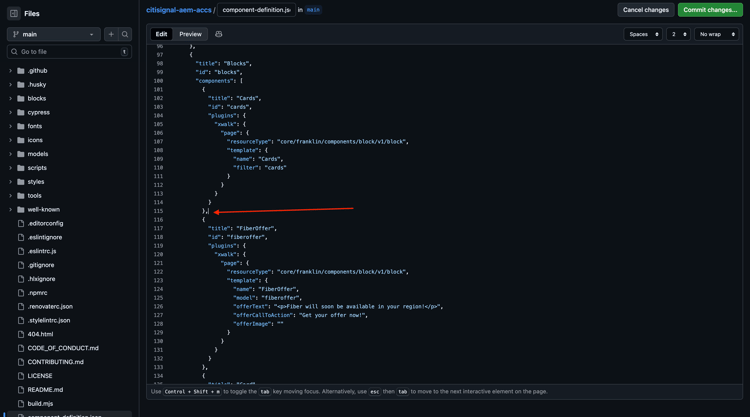The image size is (750, 417).
Task: Open the Spaces indent mode dropdown
Action: [643, 34]
